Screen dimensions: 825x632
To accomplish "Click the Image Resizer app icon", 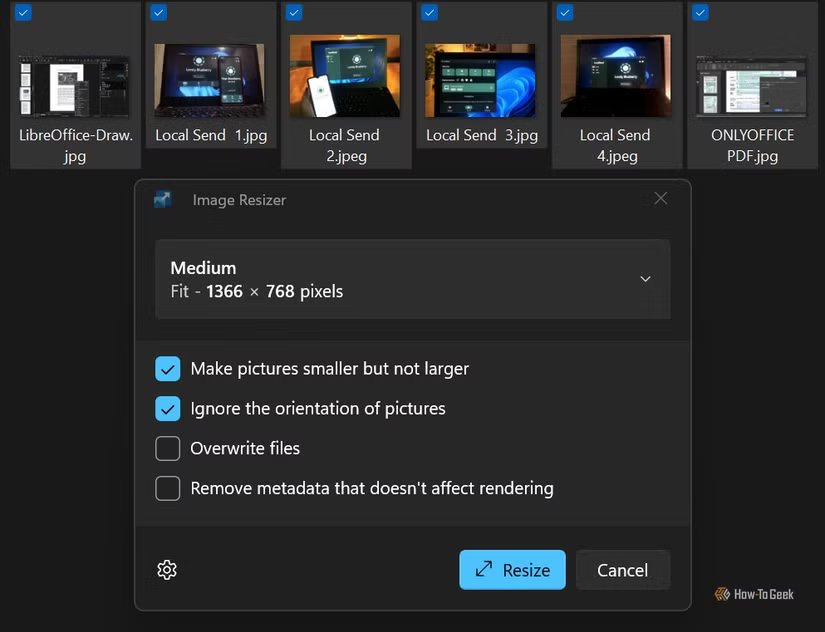I will coord(163,199).
